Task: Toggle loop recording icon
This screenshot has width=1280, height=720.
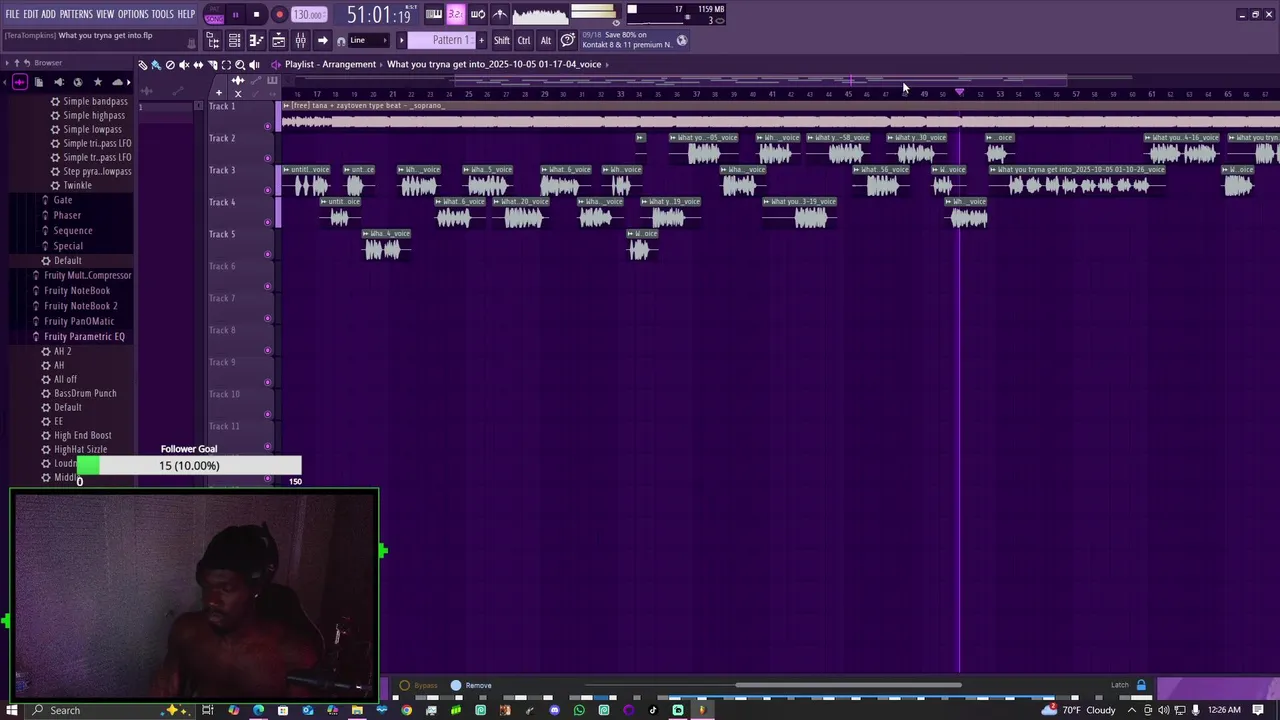Action: [x=478, y=14]
